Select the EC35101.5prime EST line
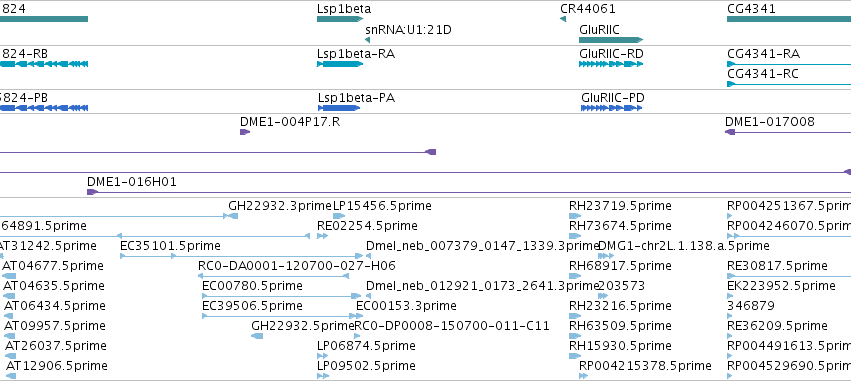Screen dimensions: 851x381 [x=242, y=256]
